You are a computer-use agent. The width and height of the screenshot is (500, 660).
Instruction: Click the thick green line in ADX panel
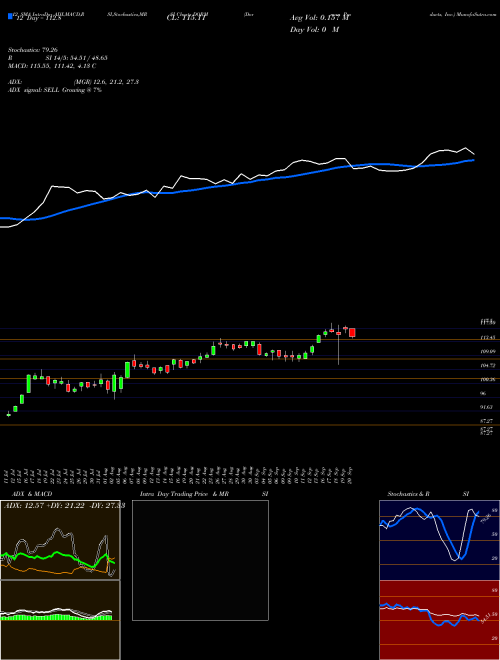click(x=57, y=557)
